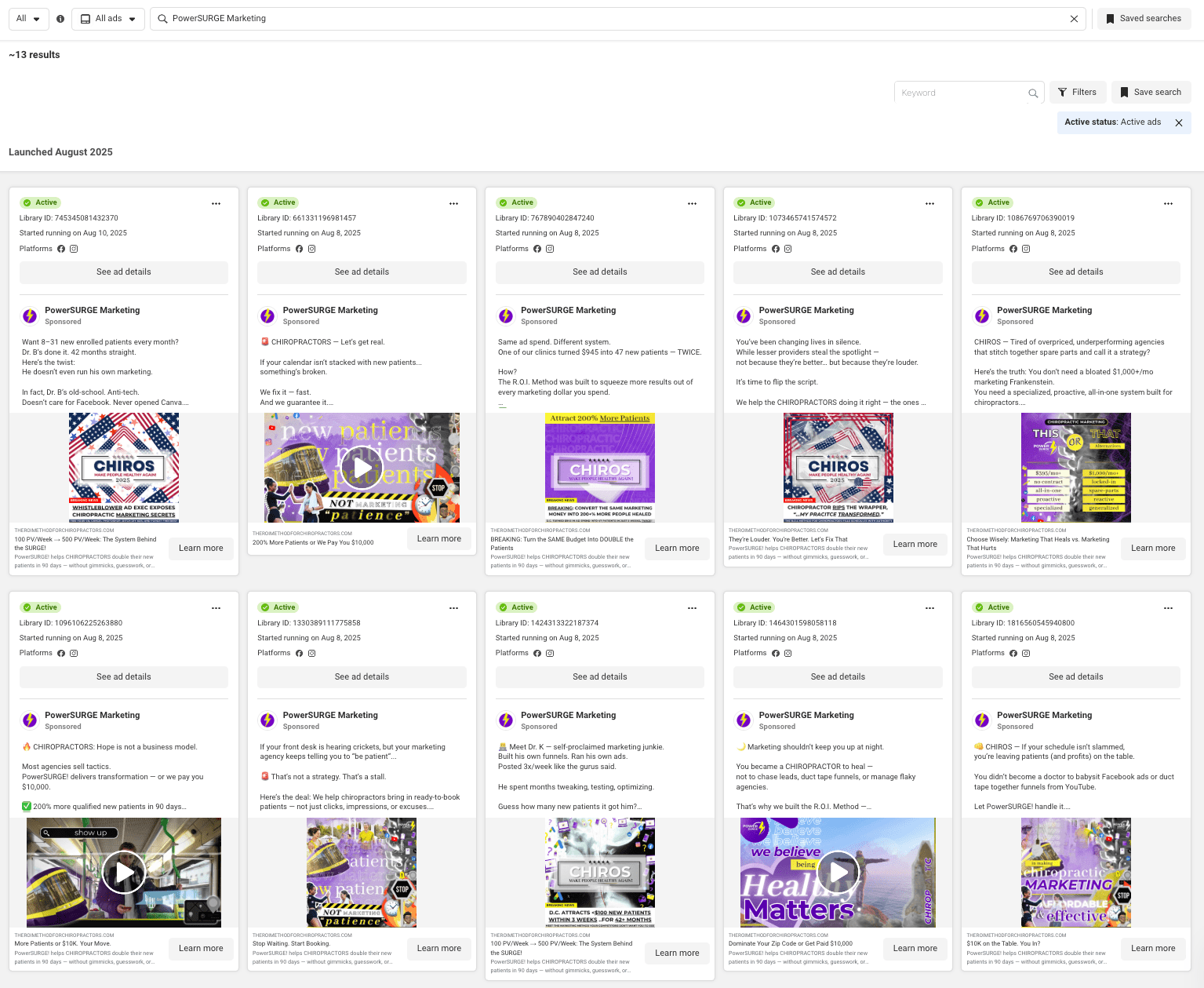
Task: Click the Facebook platform icon on ad 661331196981457
Action: [x=299, y=249]
